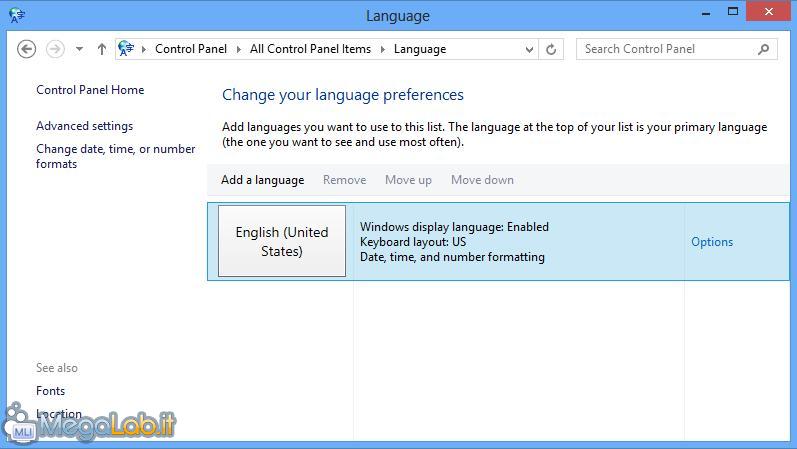Click 'Date, time, and number formatting' text
Image resolution: width=797 pixels, height=449 pixels.
(x=452, y=257)
